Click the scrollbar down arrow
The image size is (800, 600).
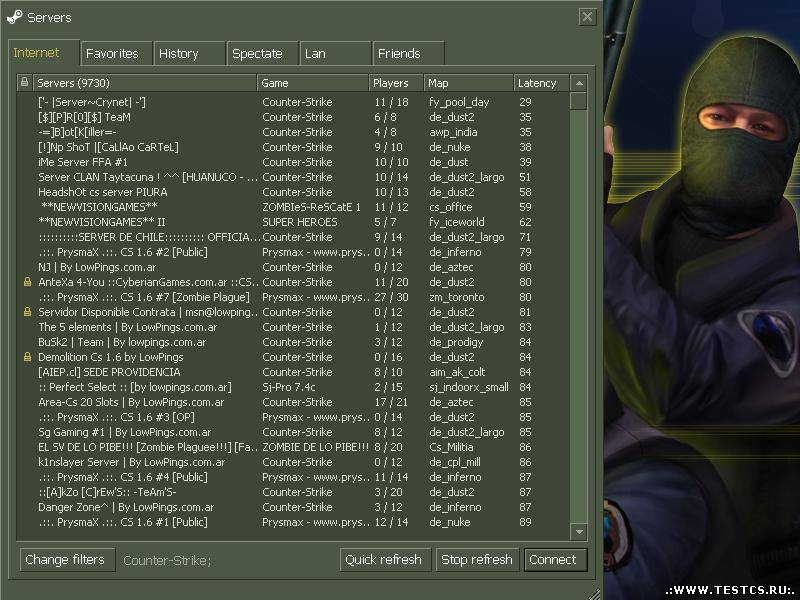[579, 531]
